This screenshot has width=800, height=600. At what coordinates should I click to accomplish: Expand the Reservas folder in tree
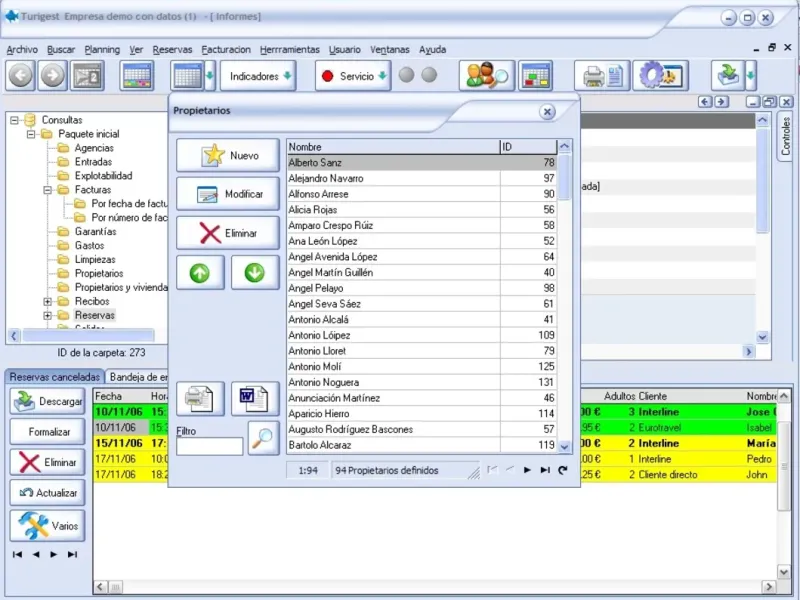(47, 315)
